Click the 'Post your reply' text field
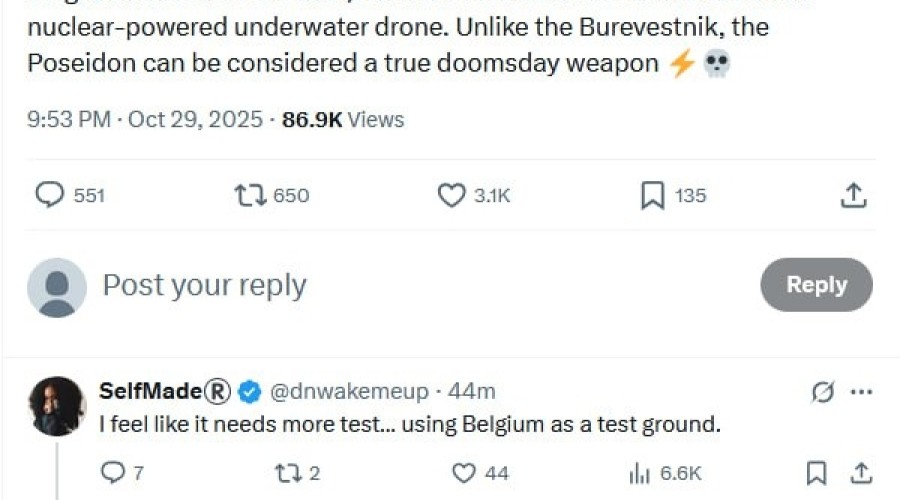 (400, 285)
